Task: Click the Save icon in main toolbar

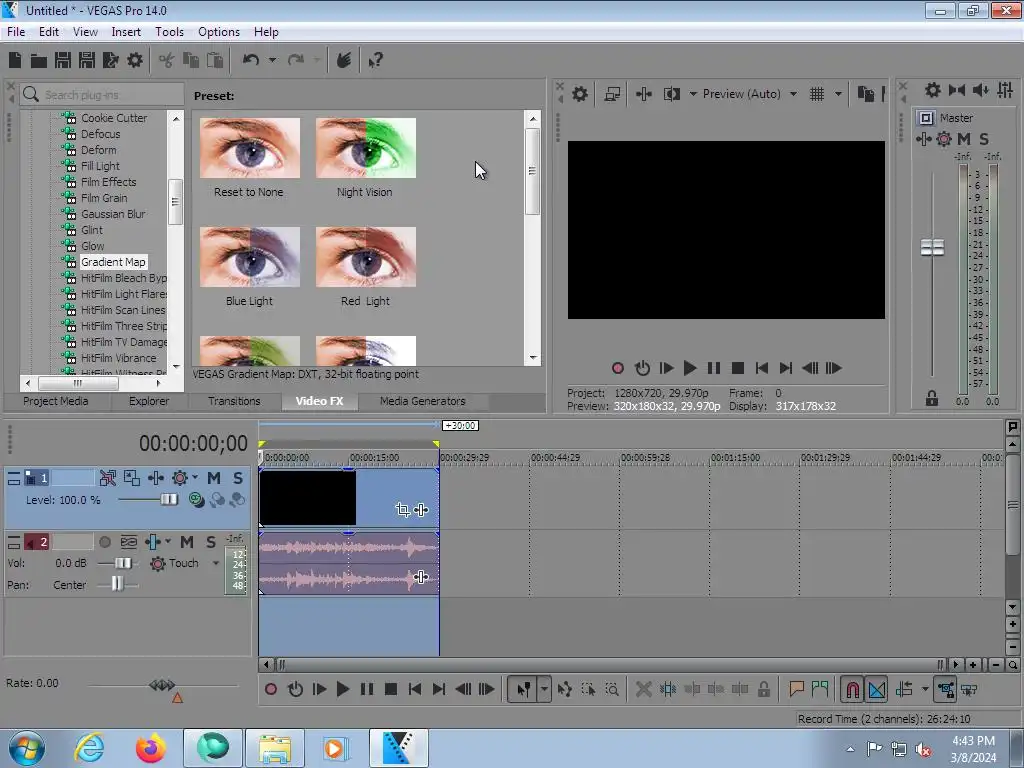Action: pyautogui.click(x=63, y=61)
